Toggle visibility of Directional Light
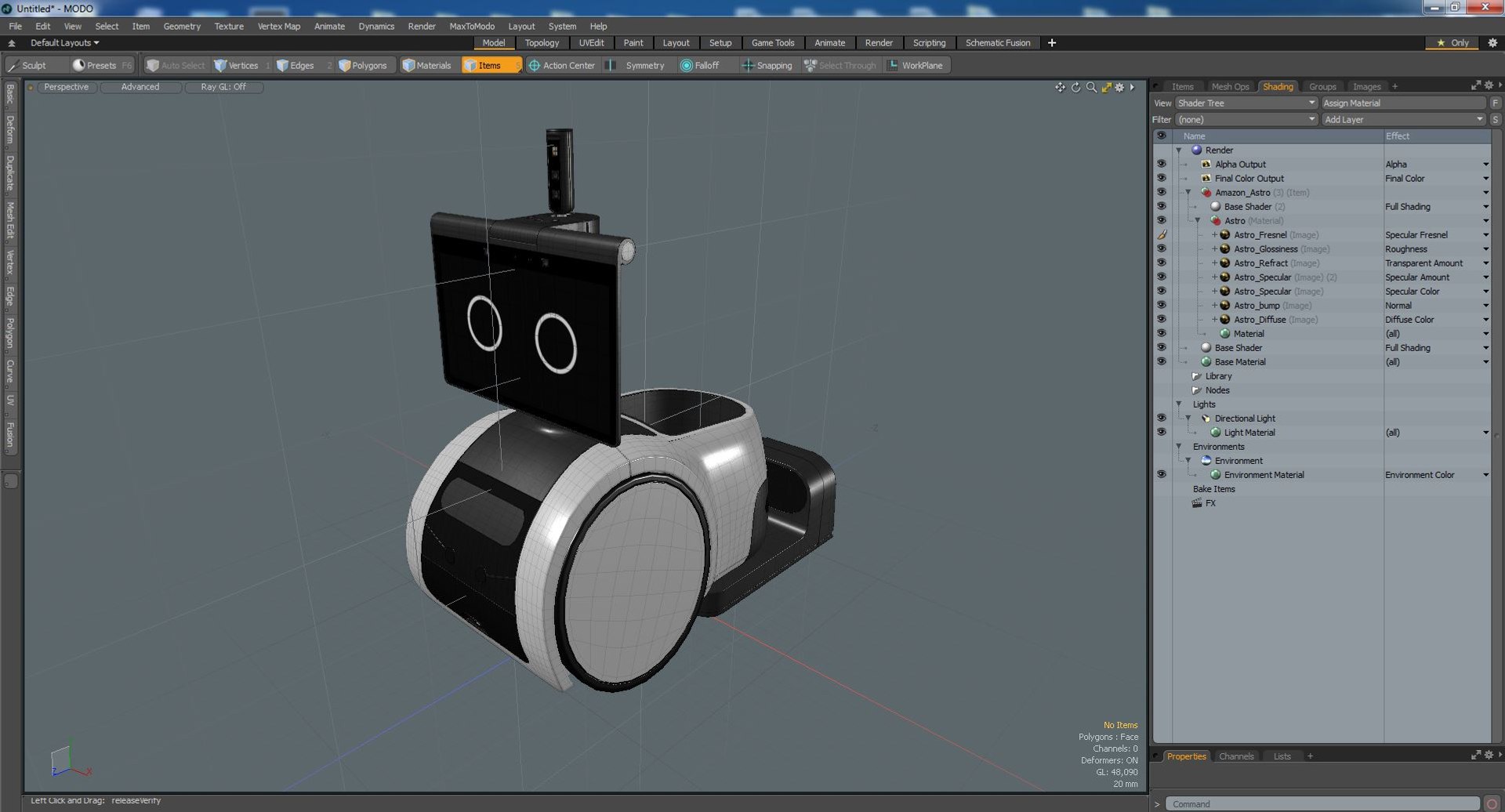 pos(1162,419)
